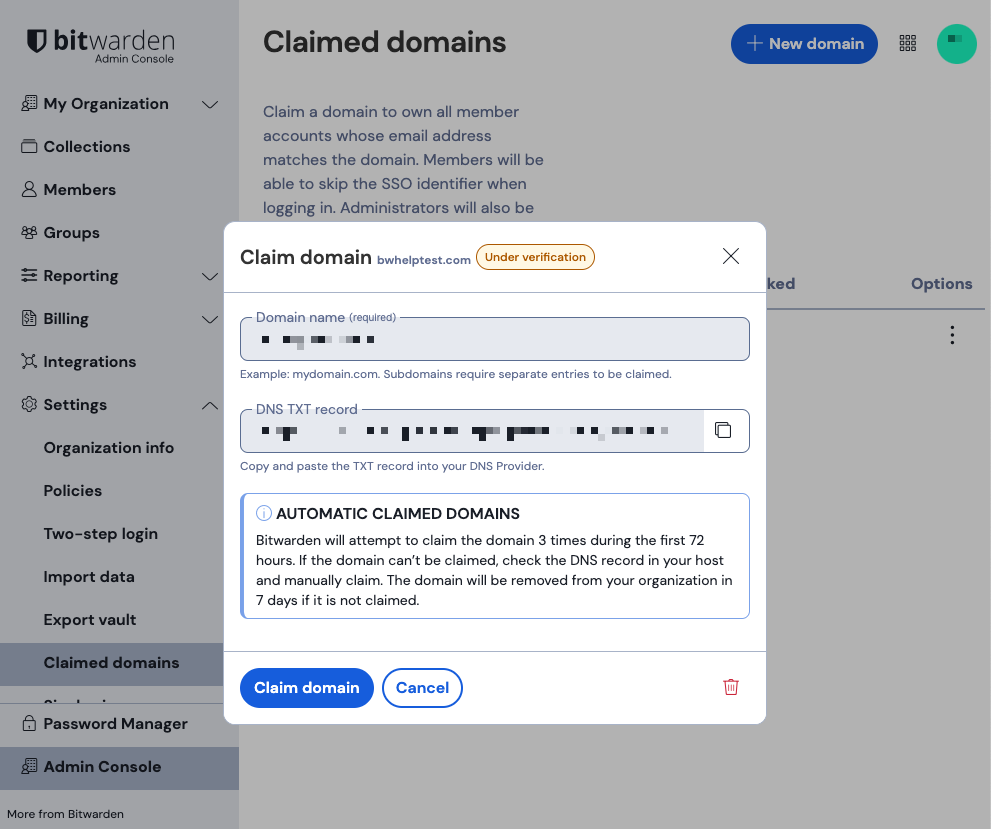Expand the My Organization section
This screenshot has width=991, height=829.
210,103
